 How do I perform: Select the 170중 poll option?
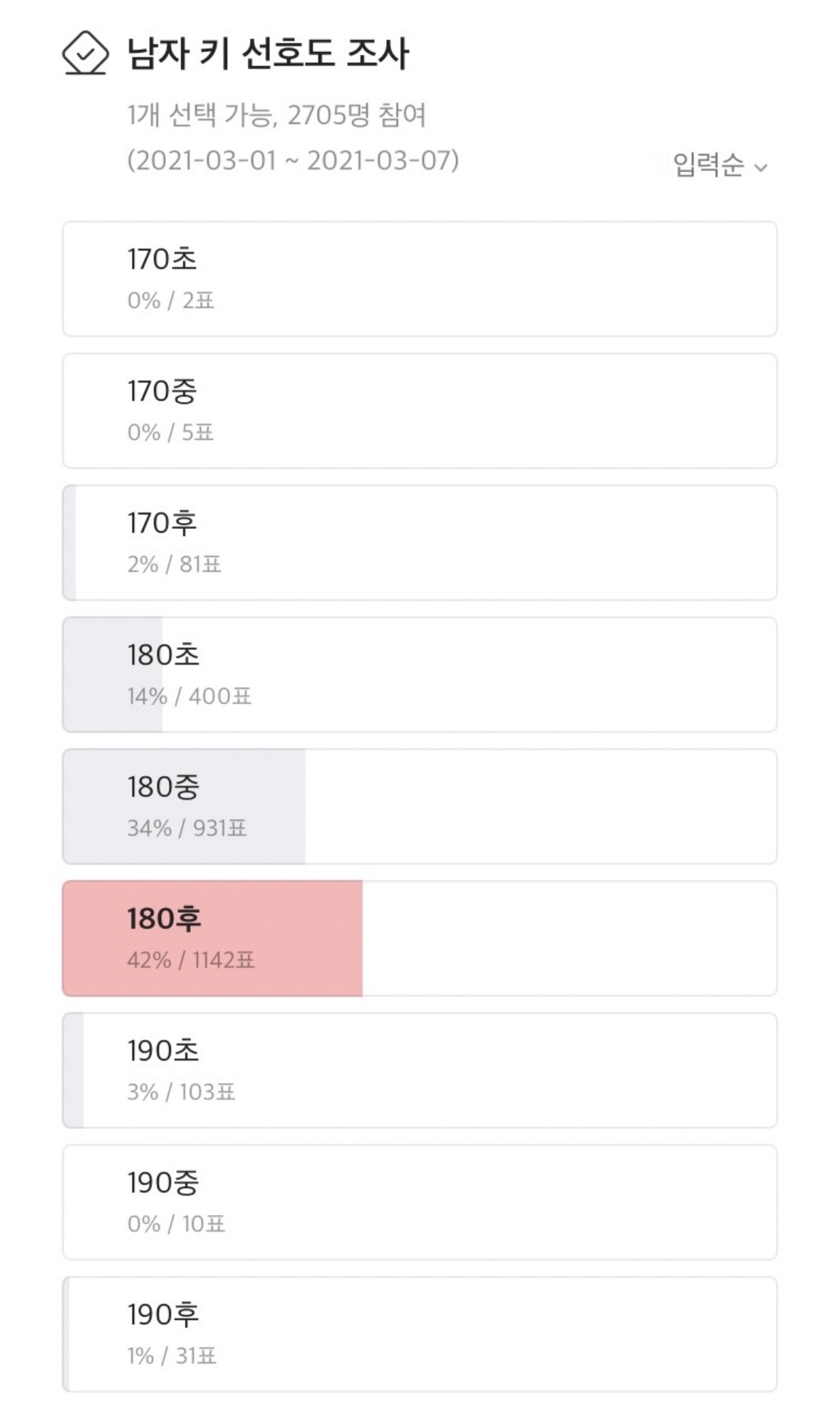point(419,411)
